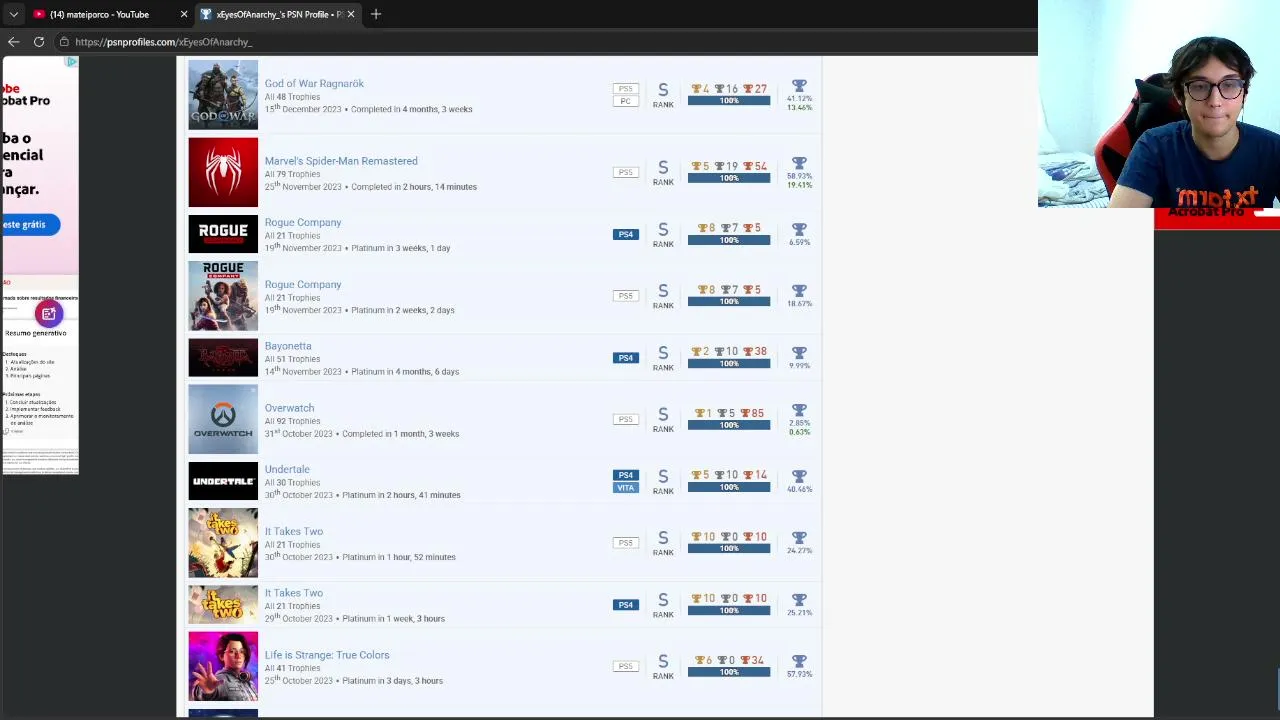The image size is (1280, 720).
Task: Click the Overwatch cover thumbnail
Action: 223,420
